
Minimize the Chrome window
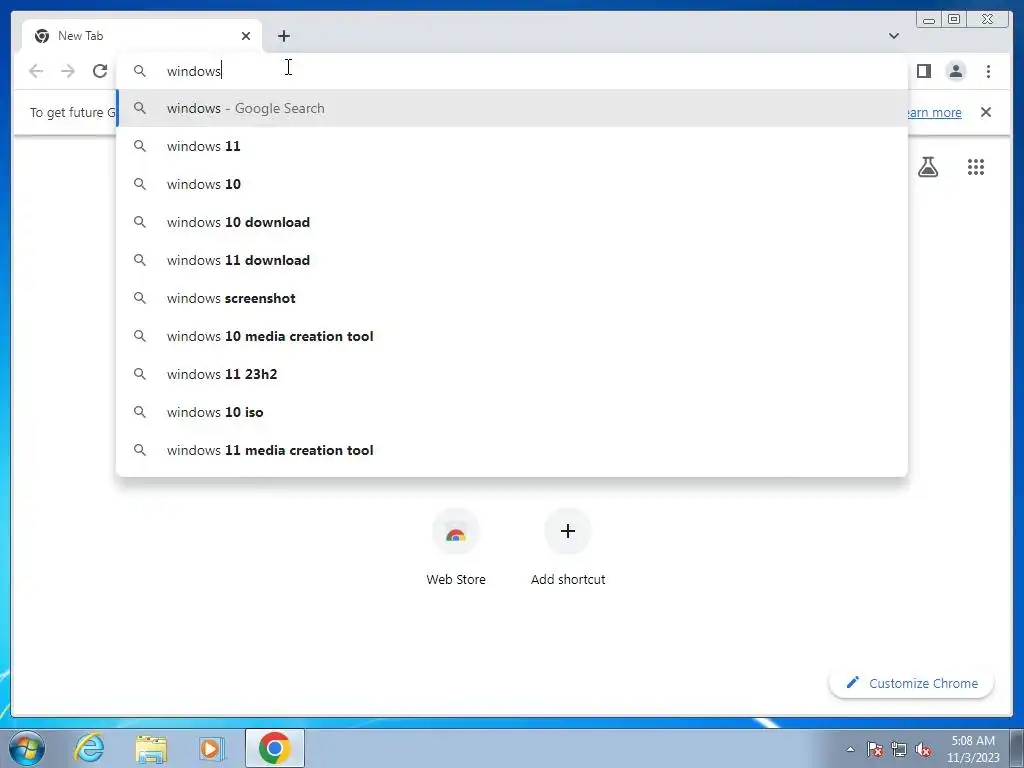click(x=929, y=20)
